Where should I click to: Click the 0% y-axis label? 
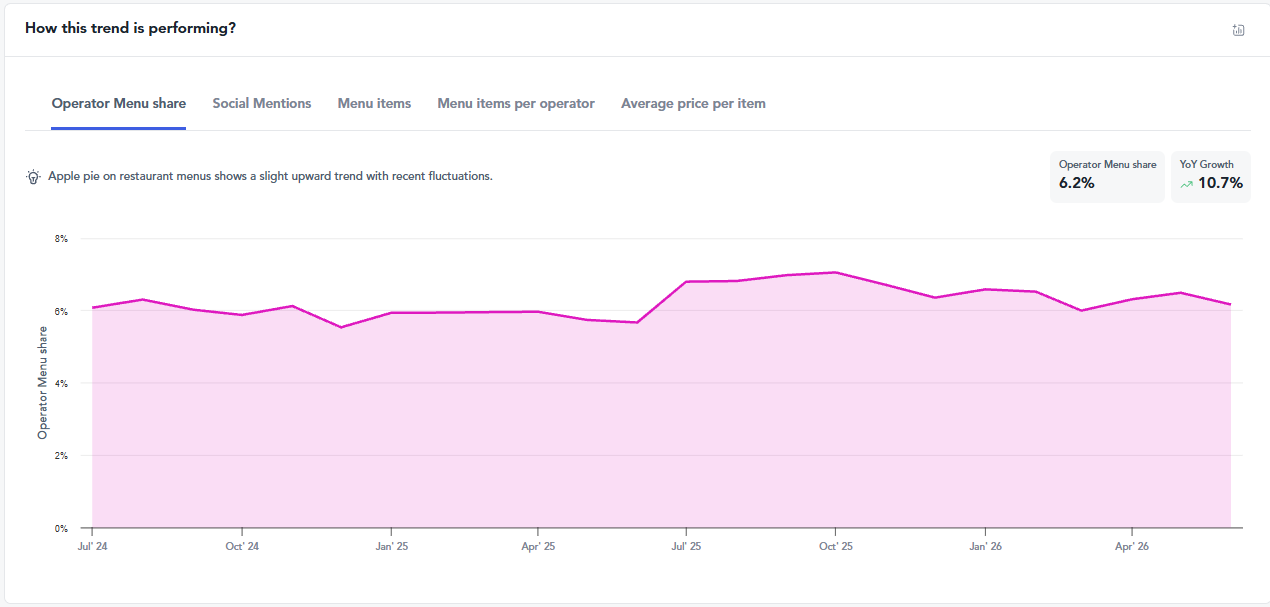click(x=61, y=528)
